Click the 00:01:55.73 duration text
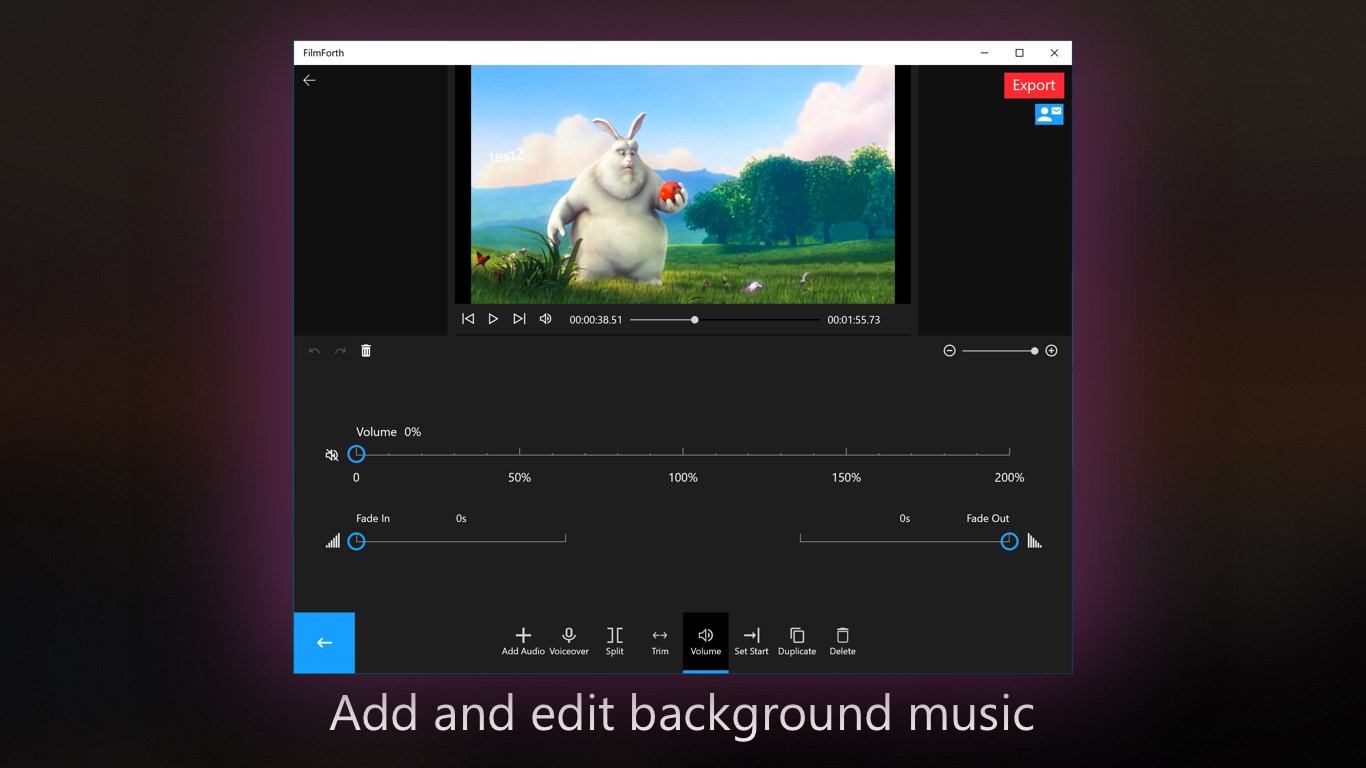 point(854,320)
